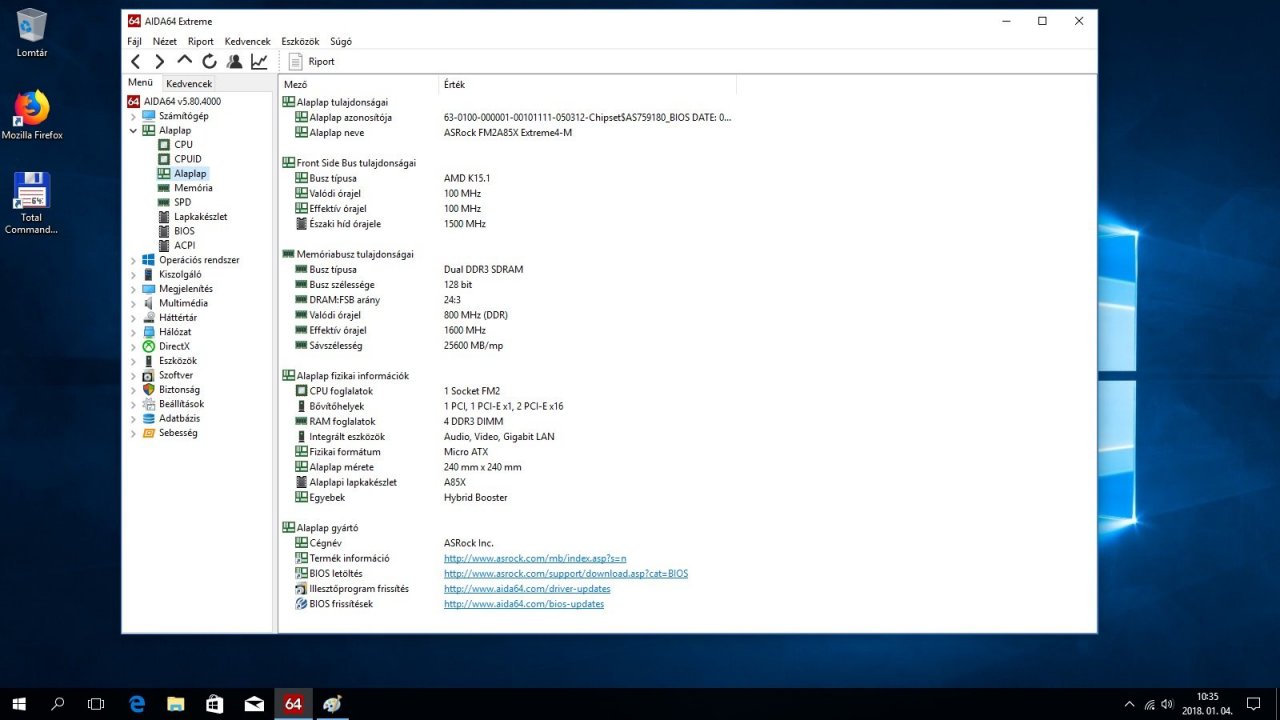Select ACPI in the tree
Image resolution: width=1280 pixels, height=720 pixels.
pos(184,245)
